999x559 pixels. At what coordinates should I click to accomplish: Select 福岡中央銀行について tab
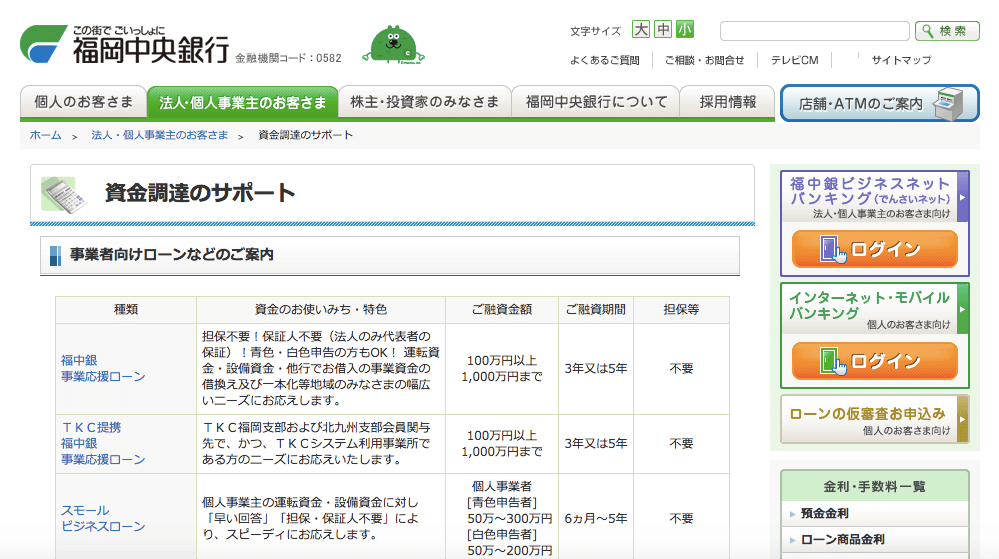[x=596, y=102]
